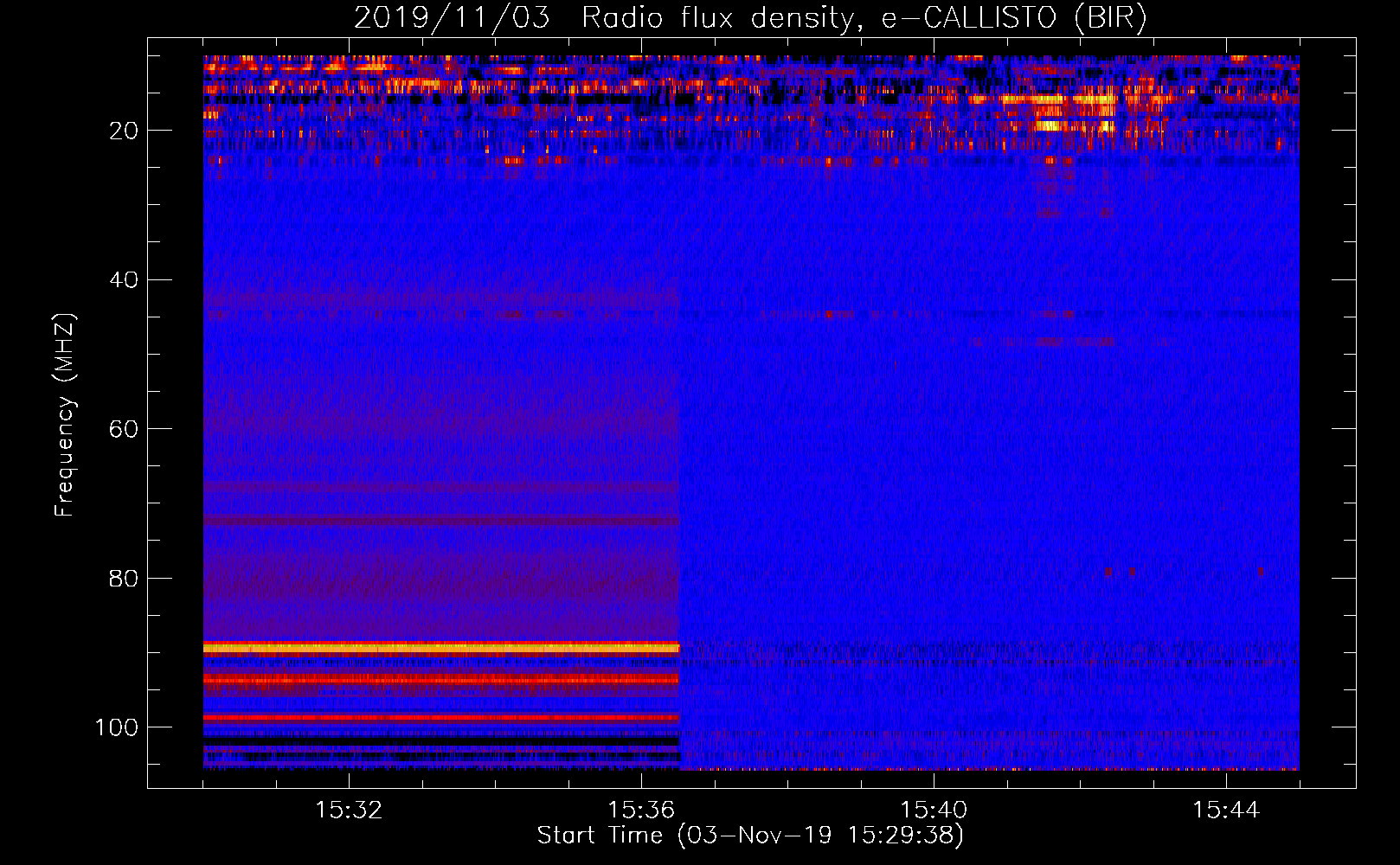
Task: Click the 40 frequency tick label
Action: 125,279
